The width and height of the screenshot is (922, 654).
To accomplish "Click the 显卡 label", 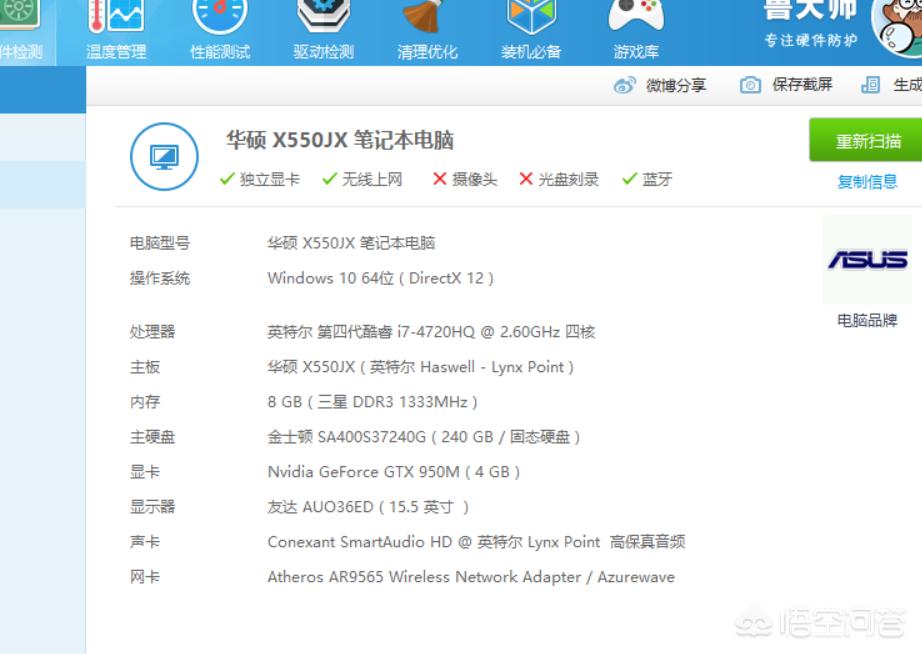I will click(x=145, y=472).
